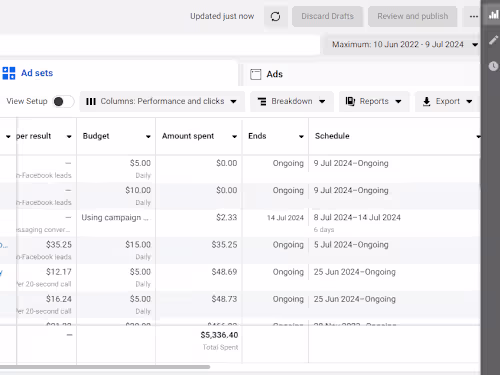
Task: Open the Reports dropdown menu
Action: (374, 101)
